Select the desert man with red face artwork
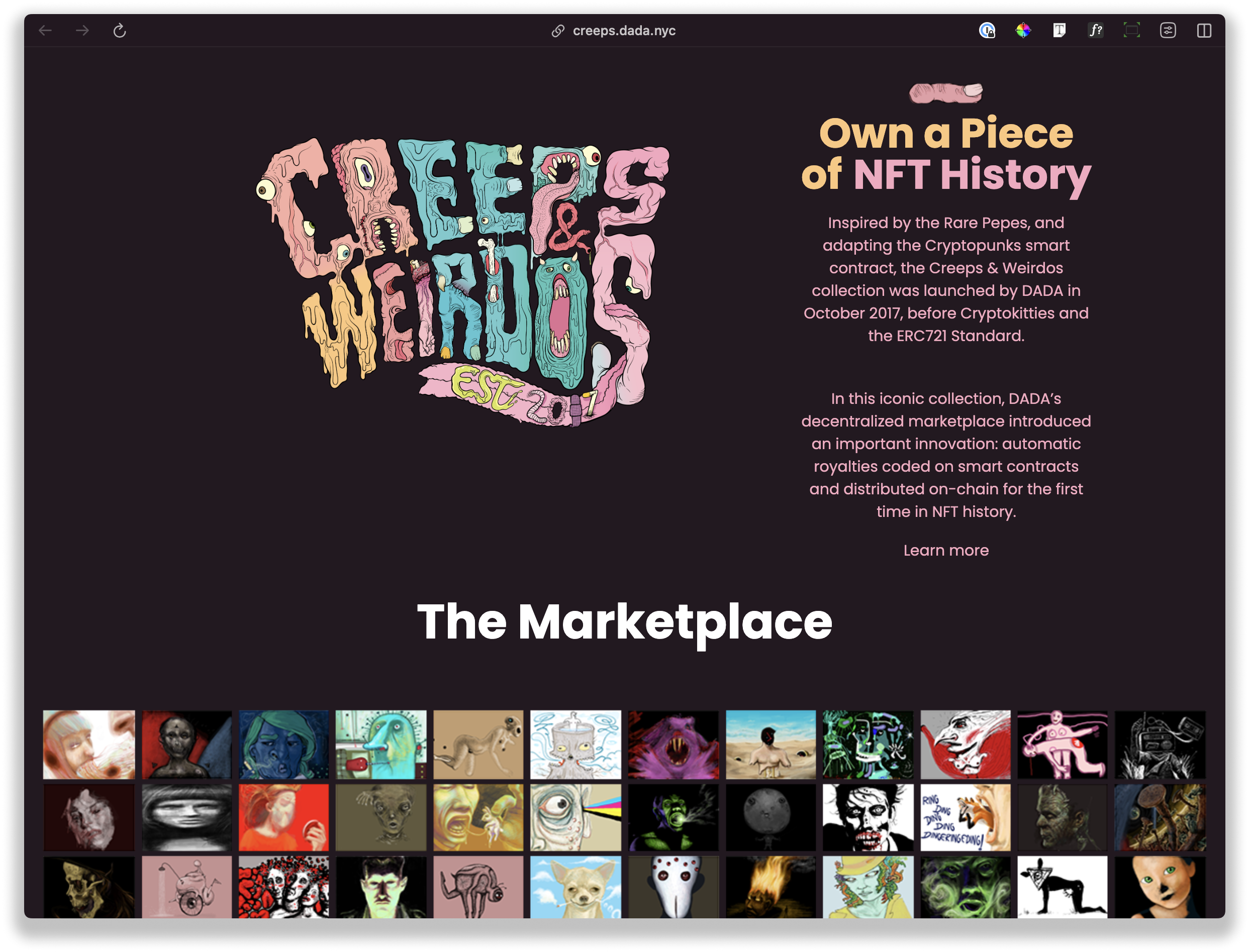 pos(771,745)
